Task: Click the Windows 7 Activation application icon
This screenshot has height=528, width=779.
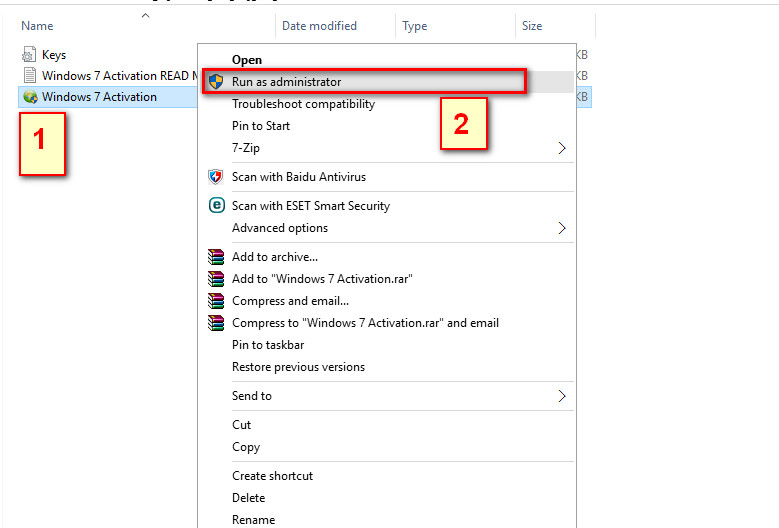Action: (29, 97)
